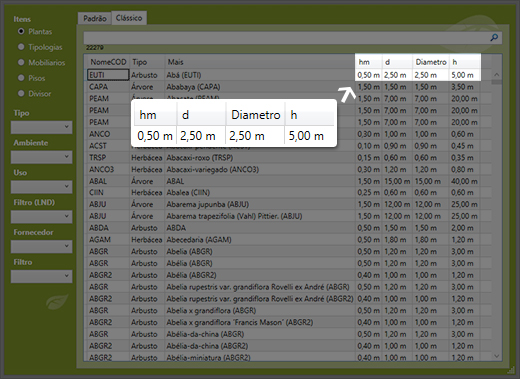Screen dimensions: 520x379
Task: Select the Tipologias radio button
Action: pos(21,47)
